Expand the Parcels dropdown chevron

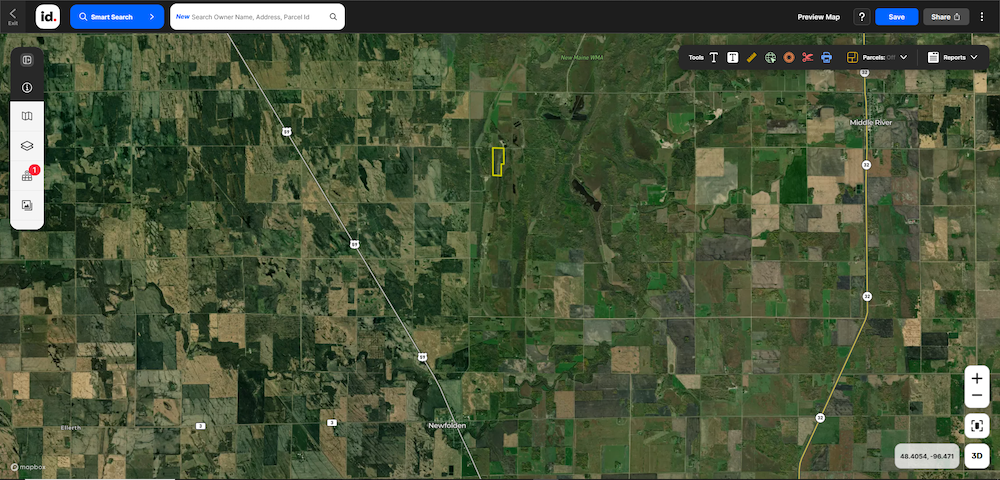tap(904, 58)
